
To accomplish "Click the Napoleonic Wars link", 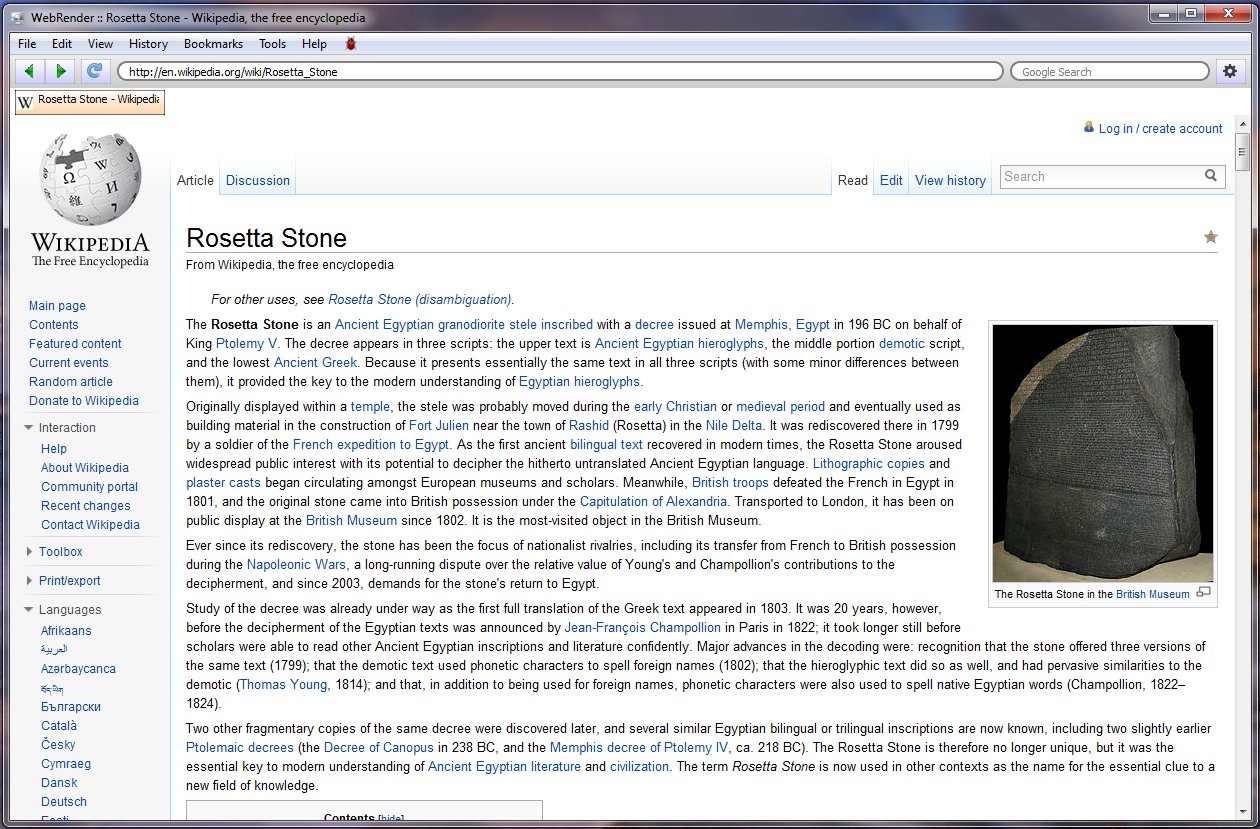I will (294, 565).
